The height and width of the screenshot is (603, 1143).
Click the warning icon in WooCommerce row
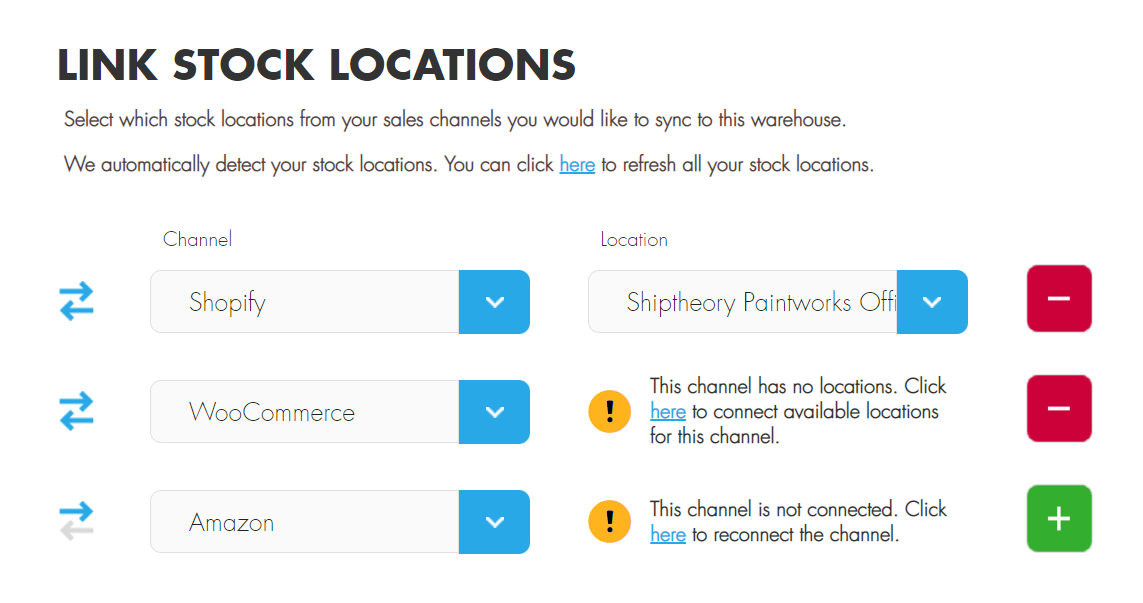tap(610, 411)
